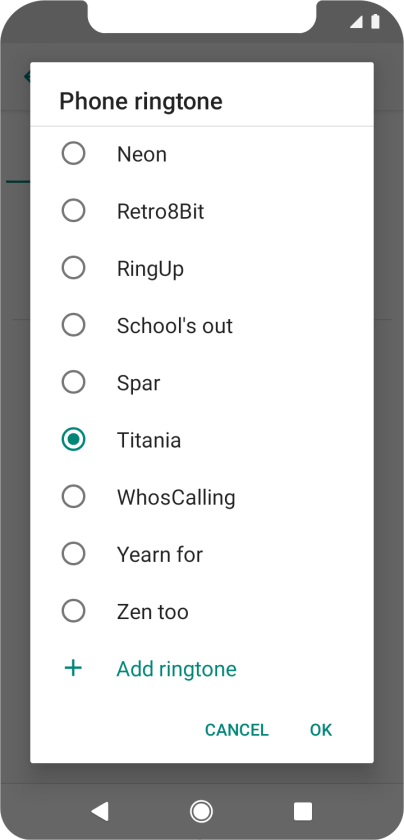Pick the Zen too radio button
This screenshot has width=404, height=840.
point(73,611)
